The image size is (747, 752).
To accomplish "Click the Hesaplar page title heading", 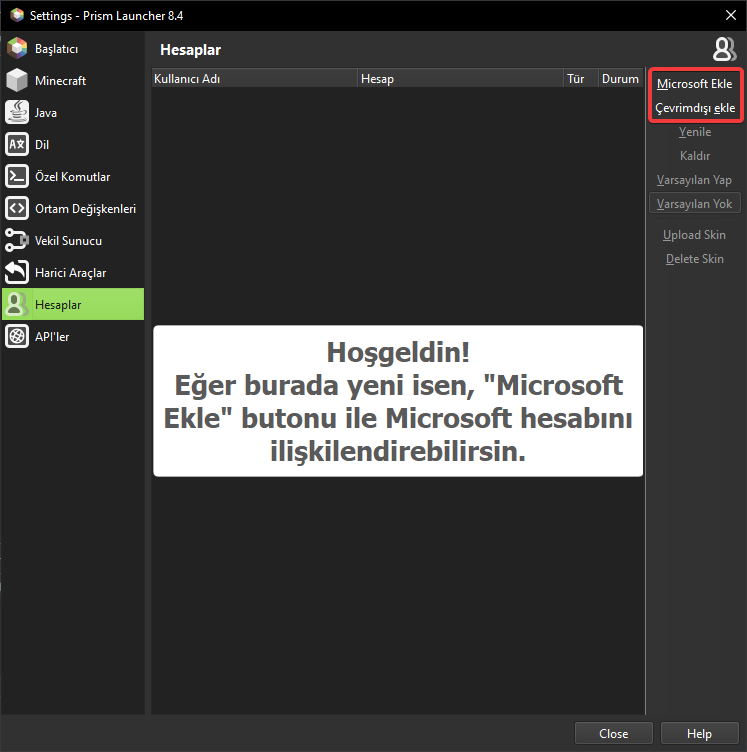I will pos(190,50).
